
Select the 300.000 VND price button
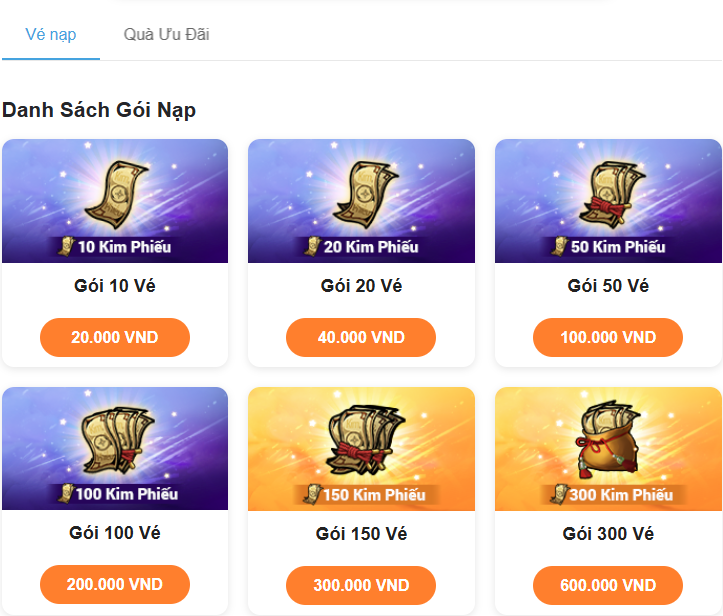pos(361,585)
